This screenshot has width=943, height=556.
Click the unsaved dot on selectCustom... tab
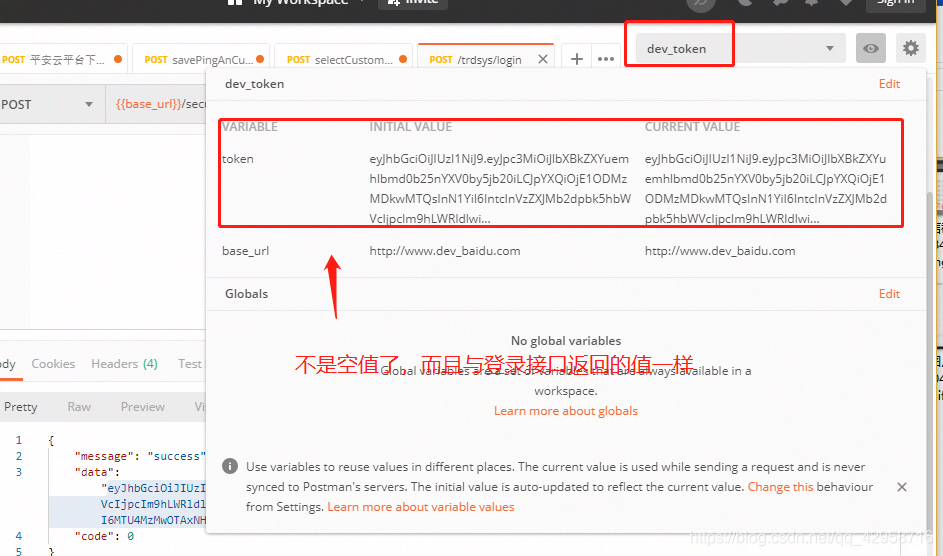click(x=403, y=59)
